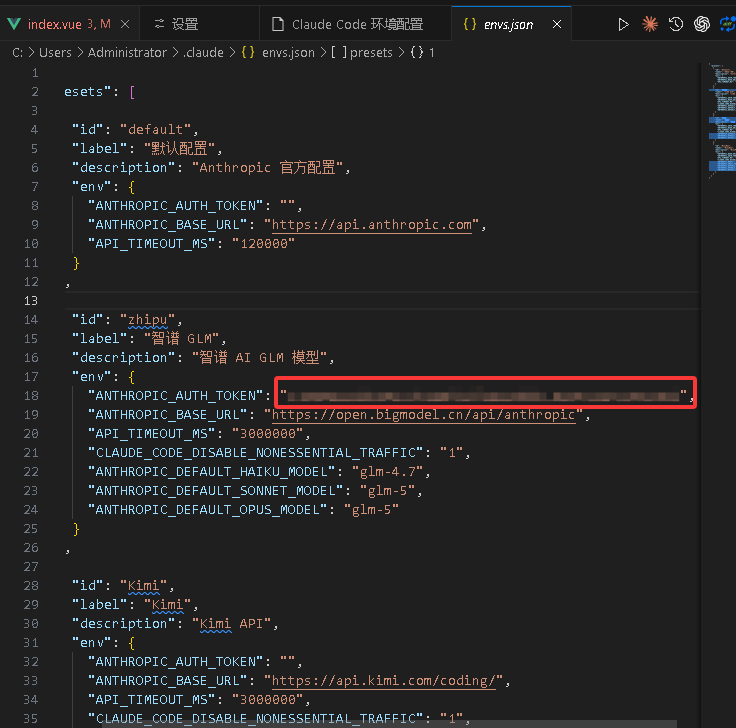Switch to the index.vue tab
The width and height of the screenshot is (736, 728).
click(69, 24)
